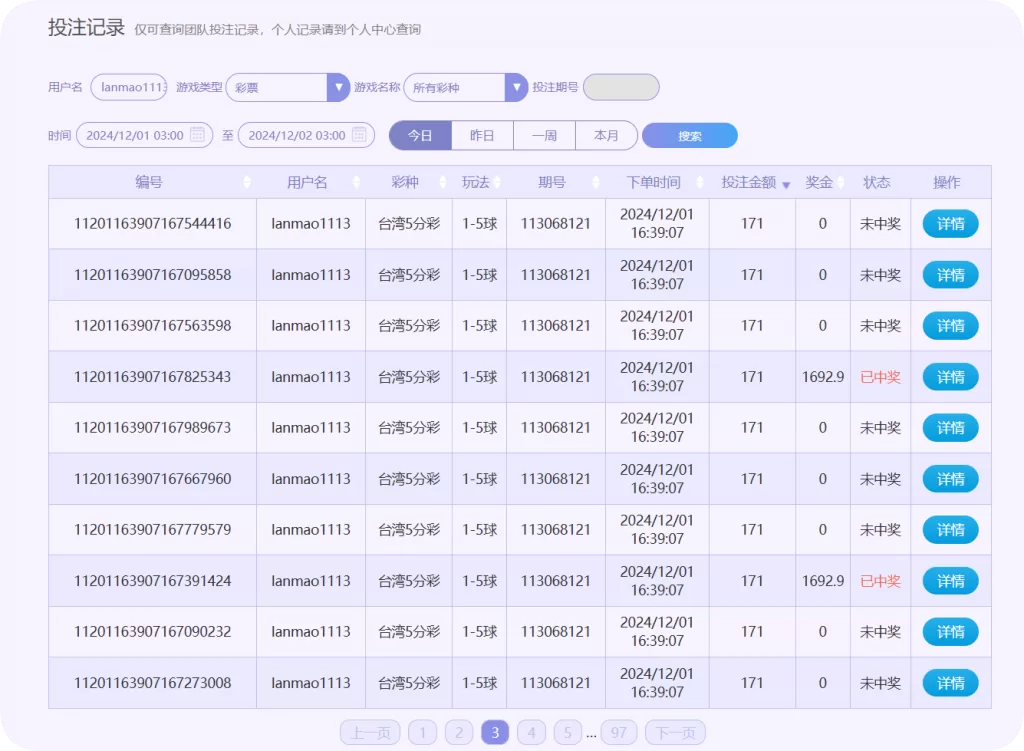Jump to page 2 in pagination
This screenshot has height=751, width=1024.
459,733
